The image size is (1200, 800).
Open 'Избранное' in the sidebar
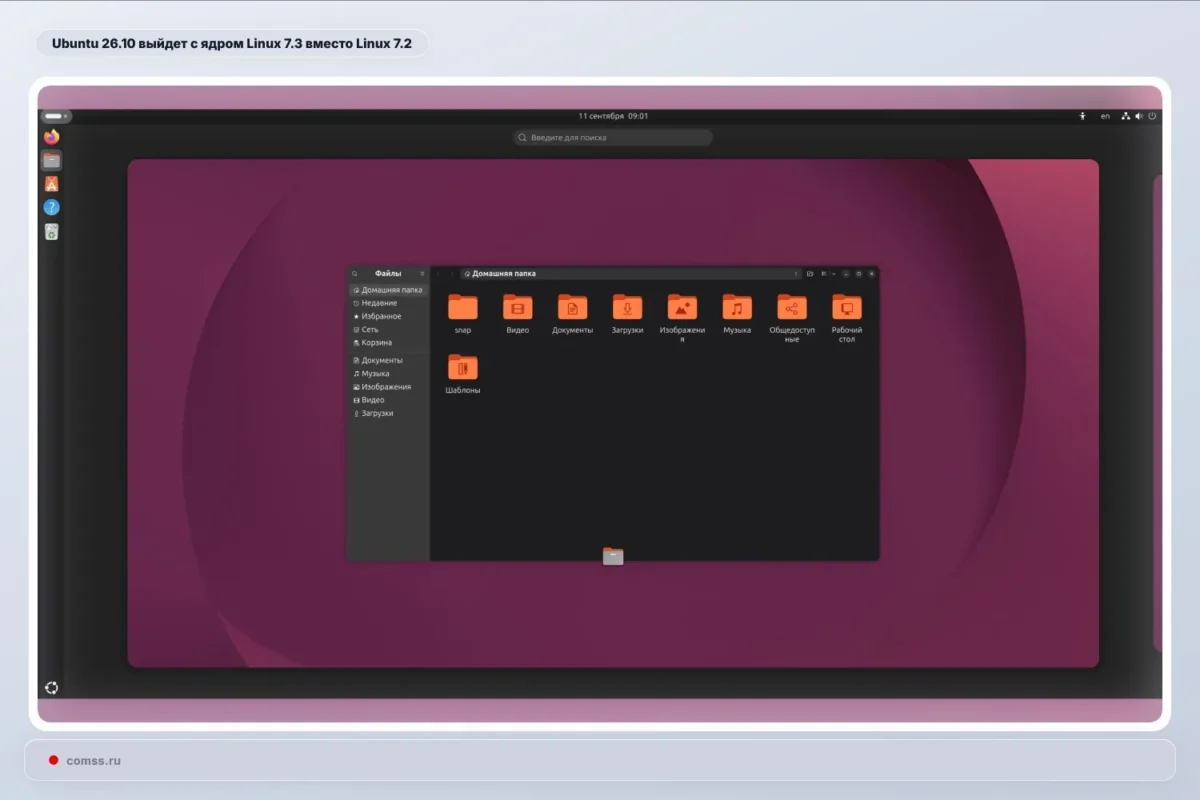(x=388, y=316)
